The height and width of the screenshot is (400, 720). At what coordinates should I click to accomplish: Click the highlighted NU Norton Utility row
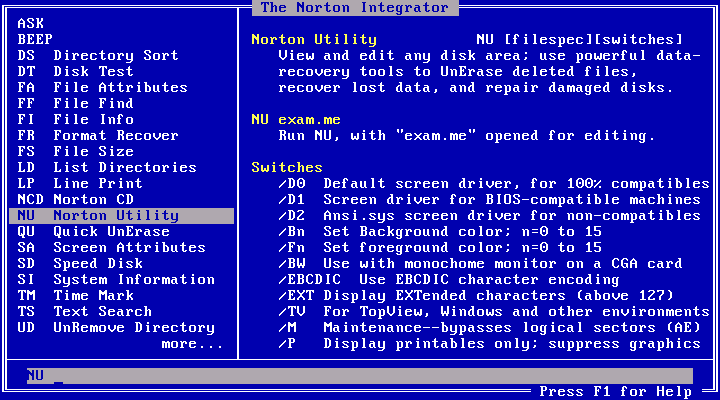122,216
